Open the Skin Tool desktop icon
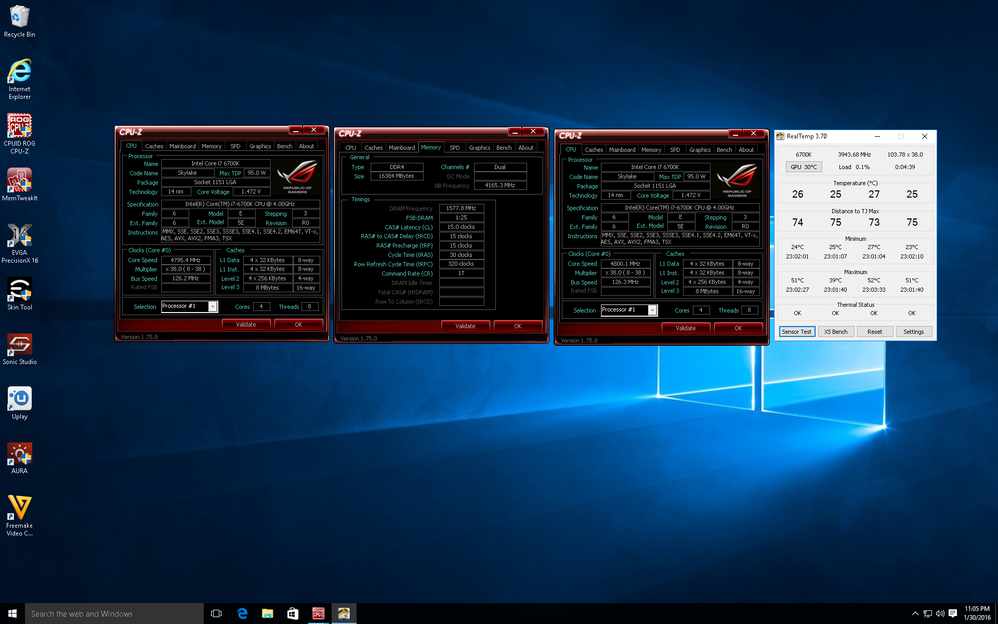998x624 pixels. pyautogui.click(x=19, y=294)
